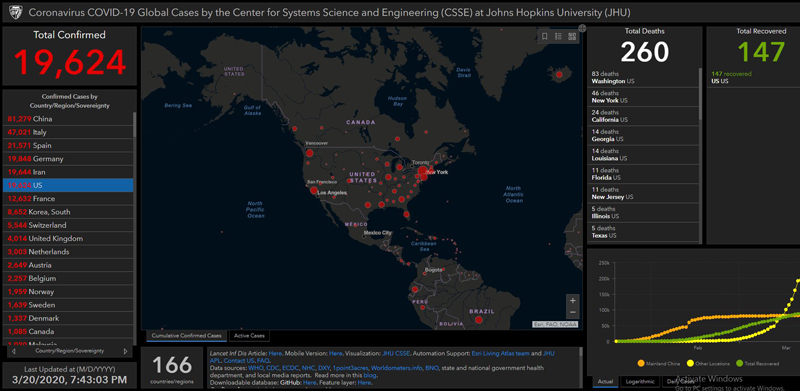800x391 pixels.
Task: Toggle Other Locations series in chart legend
Action: coord(701,363)
